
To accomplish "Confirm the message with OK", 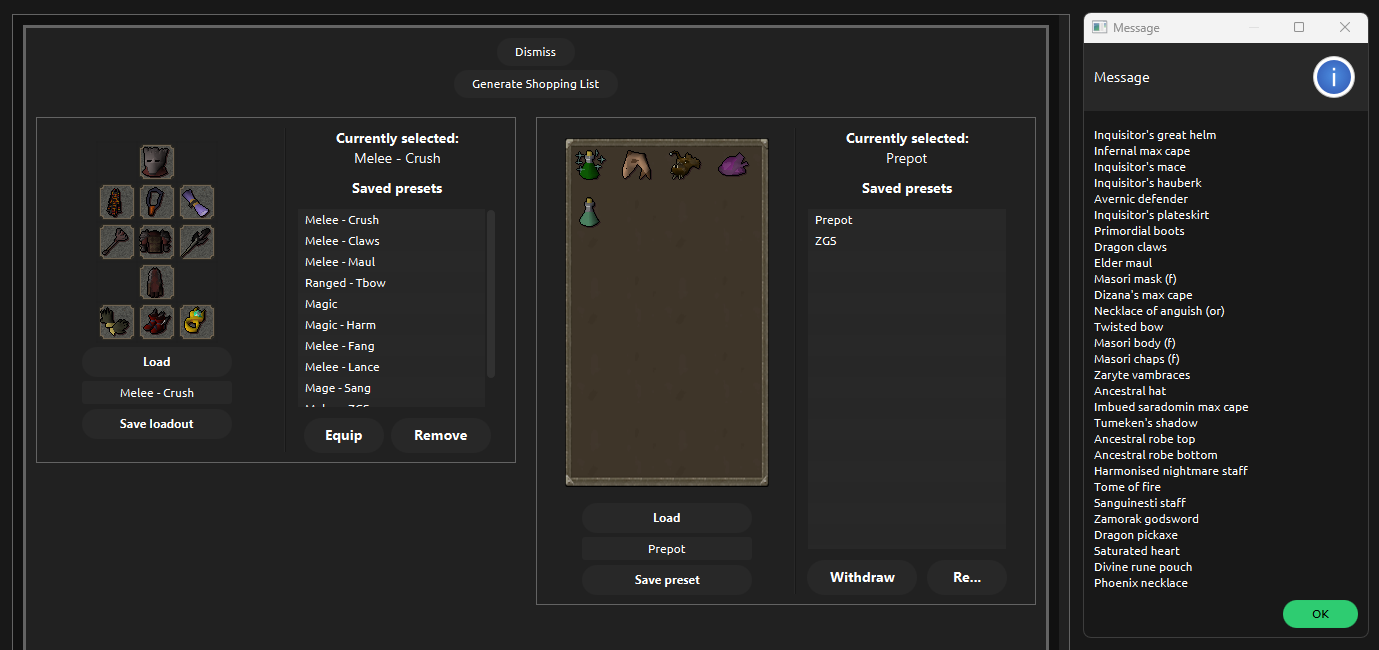I will tap(1320, 614).
